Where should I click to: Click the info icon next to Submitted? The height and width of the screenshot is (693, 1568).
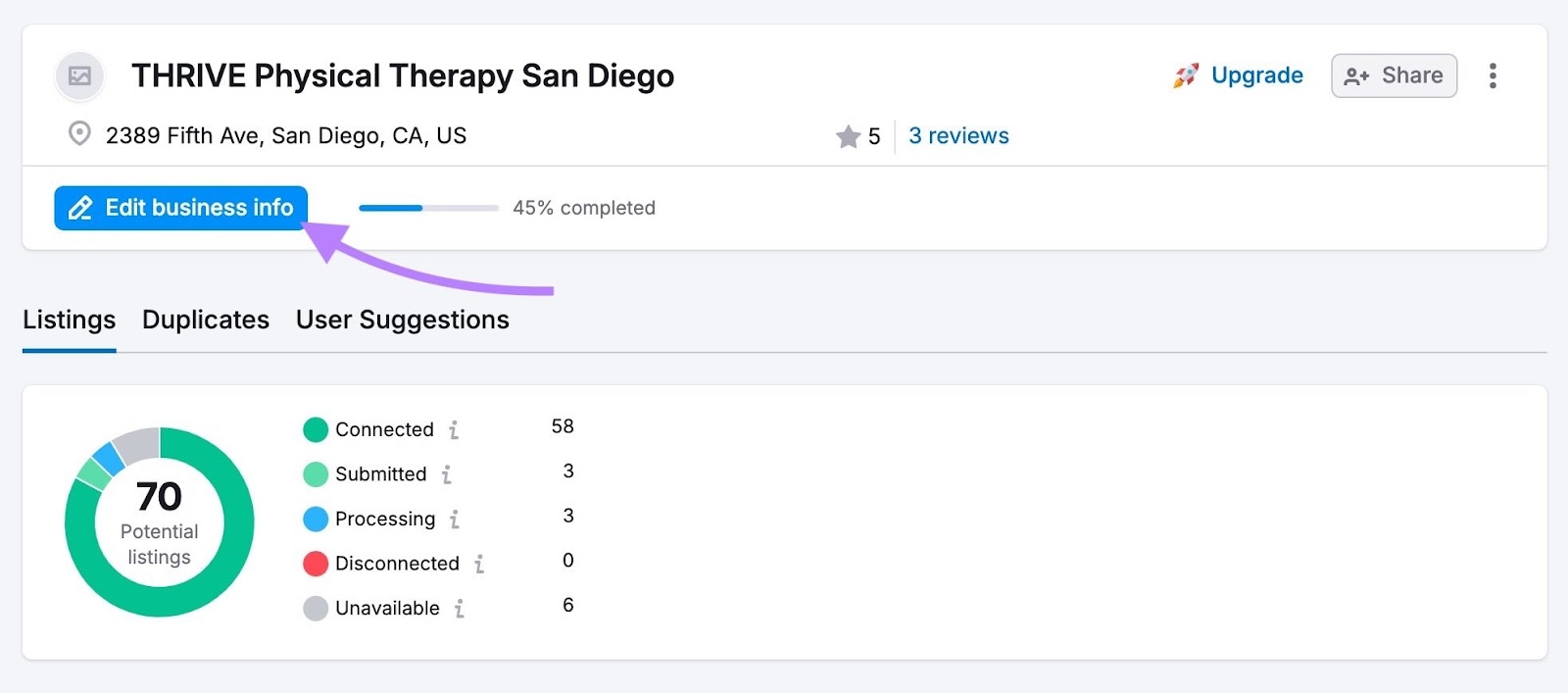[x=447, y=474]
